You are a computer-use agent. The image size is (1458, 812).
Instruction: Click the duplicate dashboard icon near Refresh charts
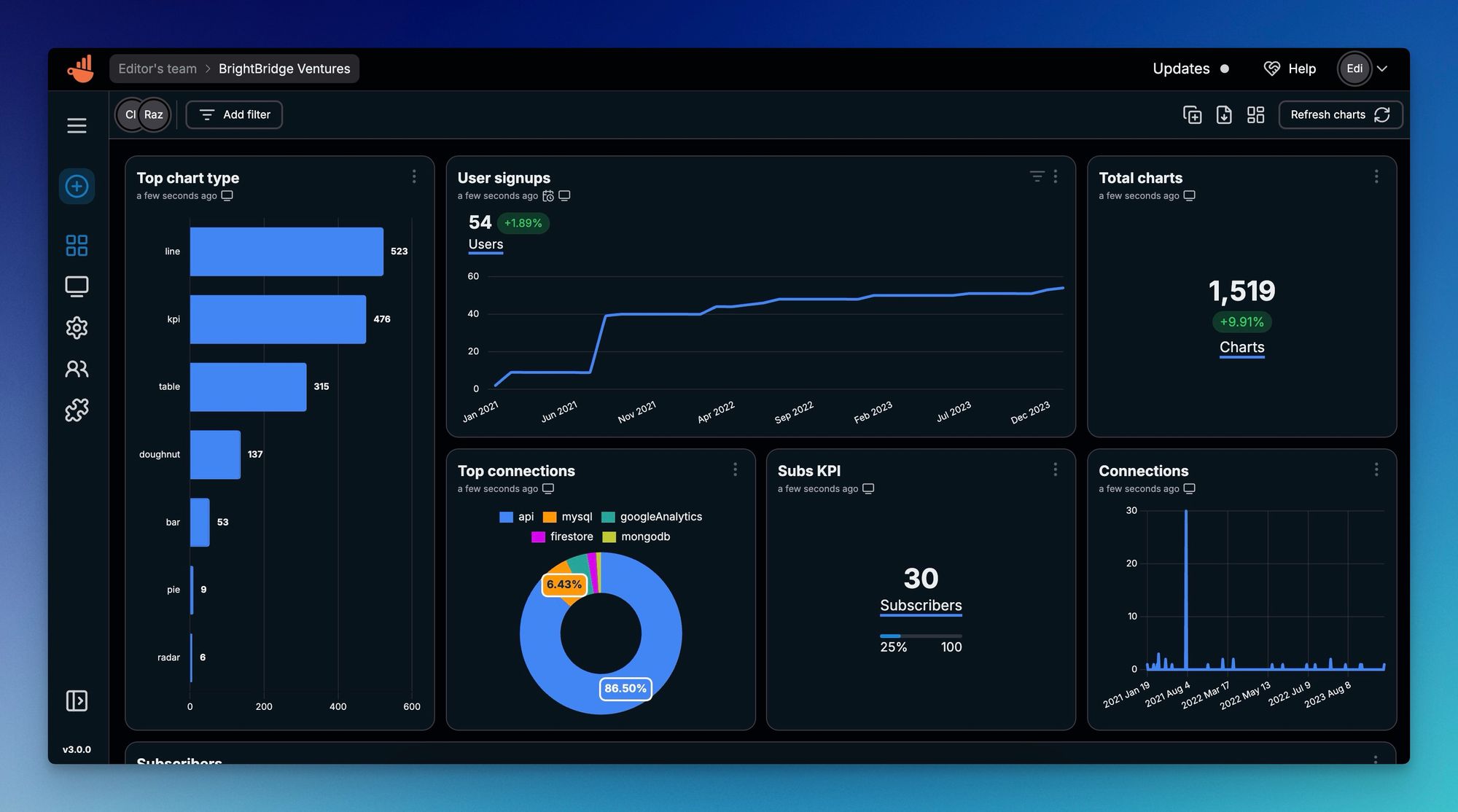click(1193, 114)
